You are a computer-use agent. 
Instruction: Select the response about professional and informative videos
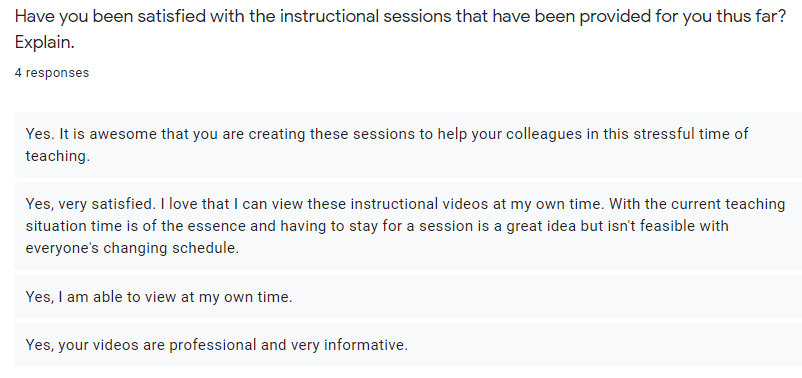pos(408,345)
